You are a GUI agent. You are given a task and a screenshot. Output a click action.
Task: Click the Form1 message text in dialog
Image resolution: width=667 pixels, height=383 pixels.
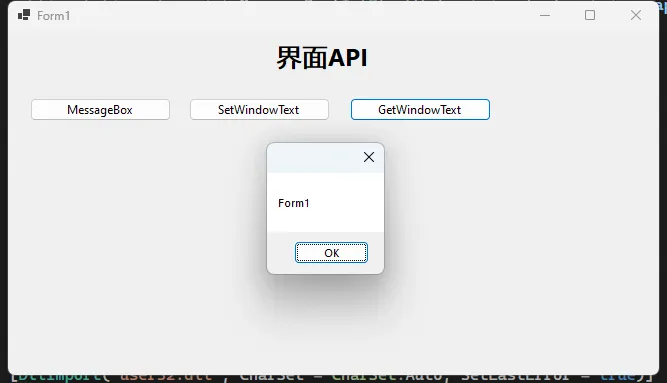pyautogui.click(x=294, y=203)
